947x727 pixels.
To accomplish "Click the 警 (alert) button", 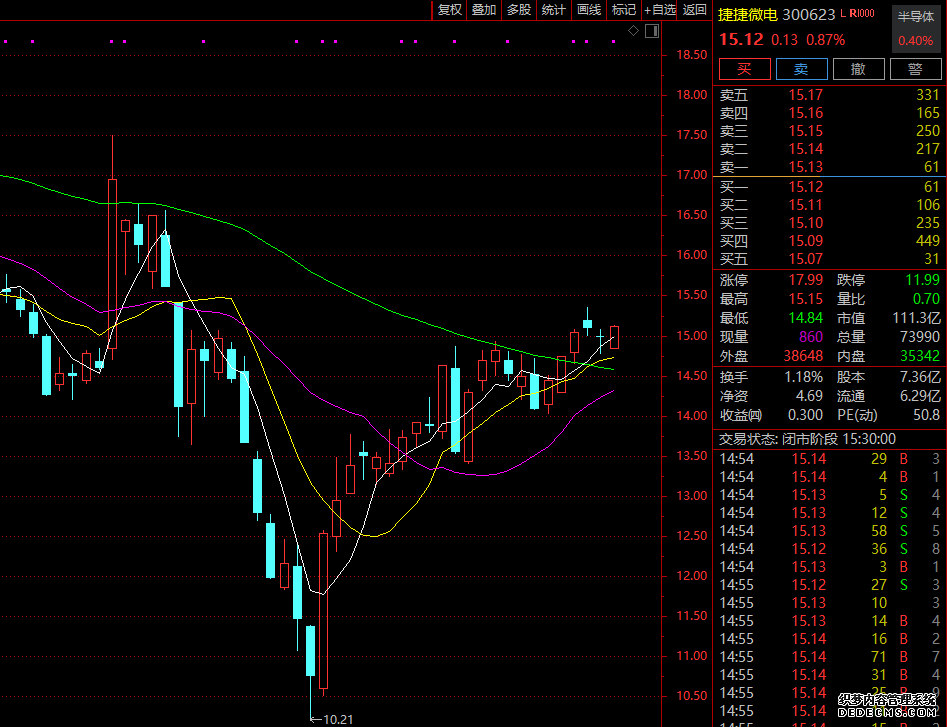I will click(x=914, y=68).
